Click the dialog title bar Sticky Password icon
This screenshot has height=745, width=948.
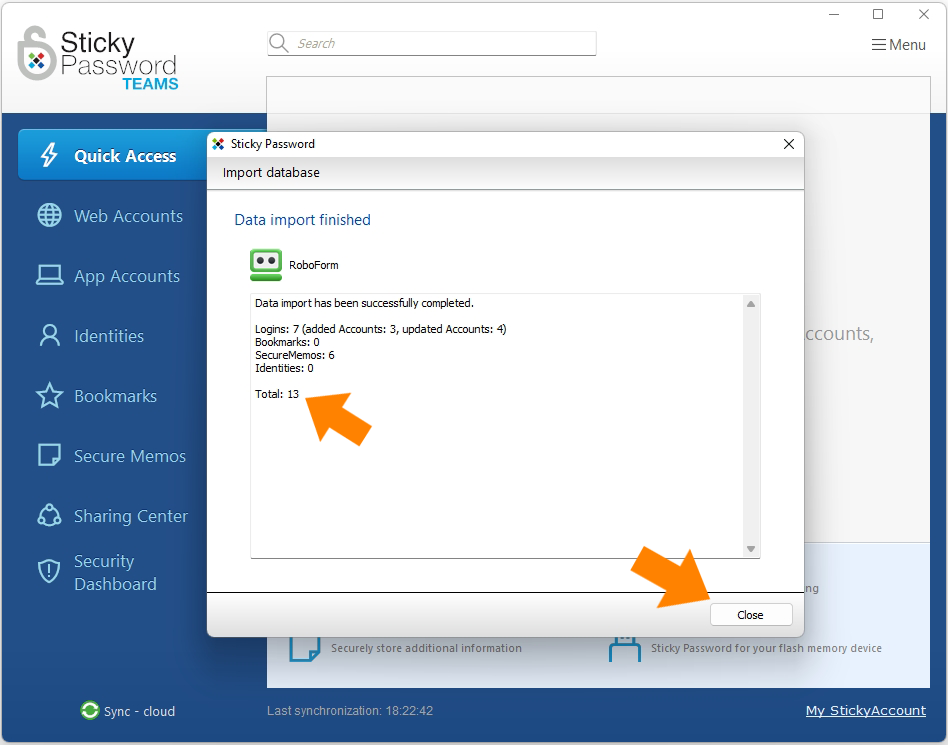click(218, 144)
